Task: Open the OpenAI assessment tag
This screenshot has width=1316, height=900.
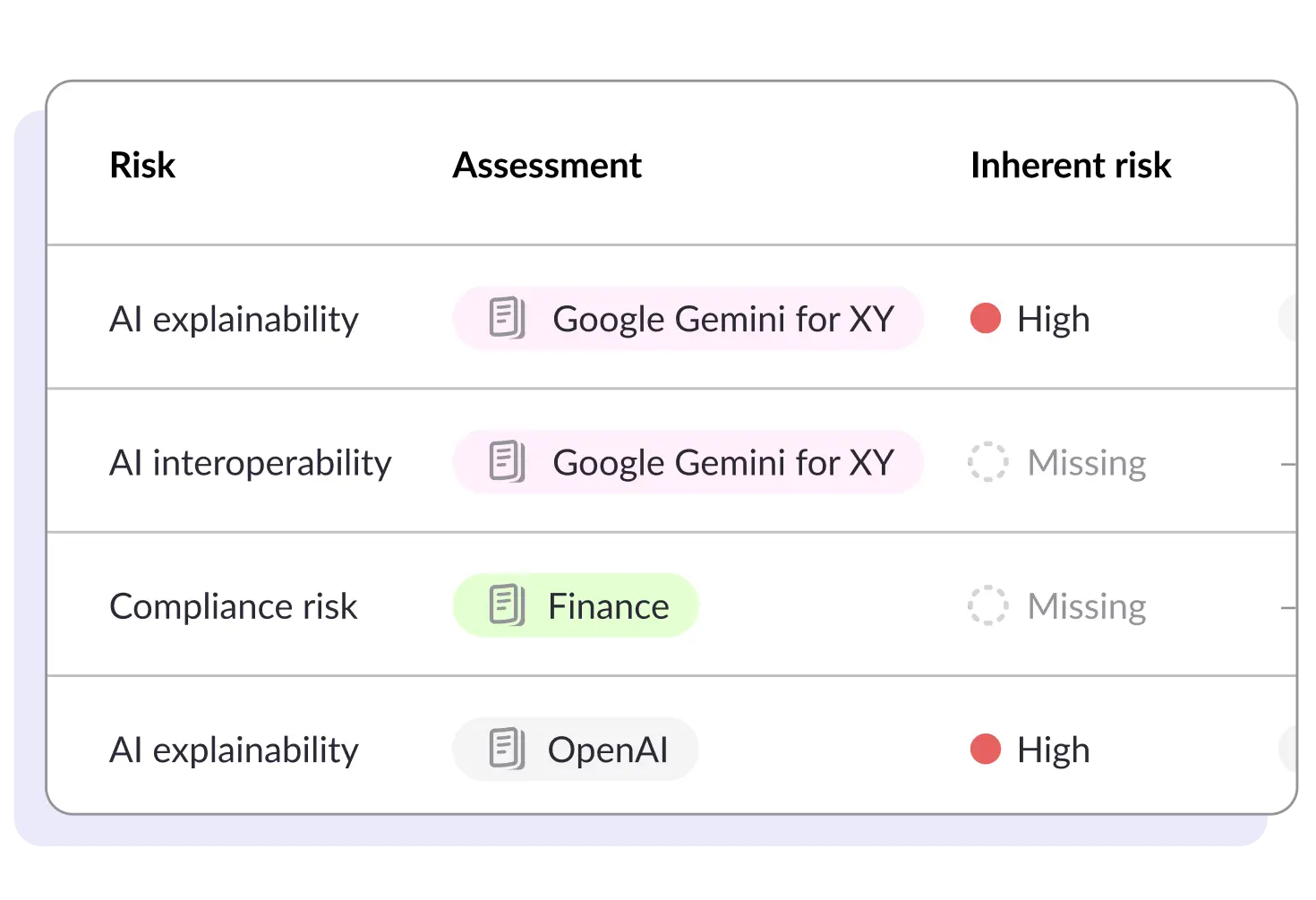Action: 576,750
